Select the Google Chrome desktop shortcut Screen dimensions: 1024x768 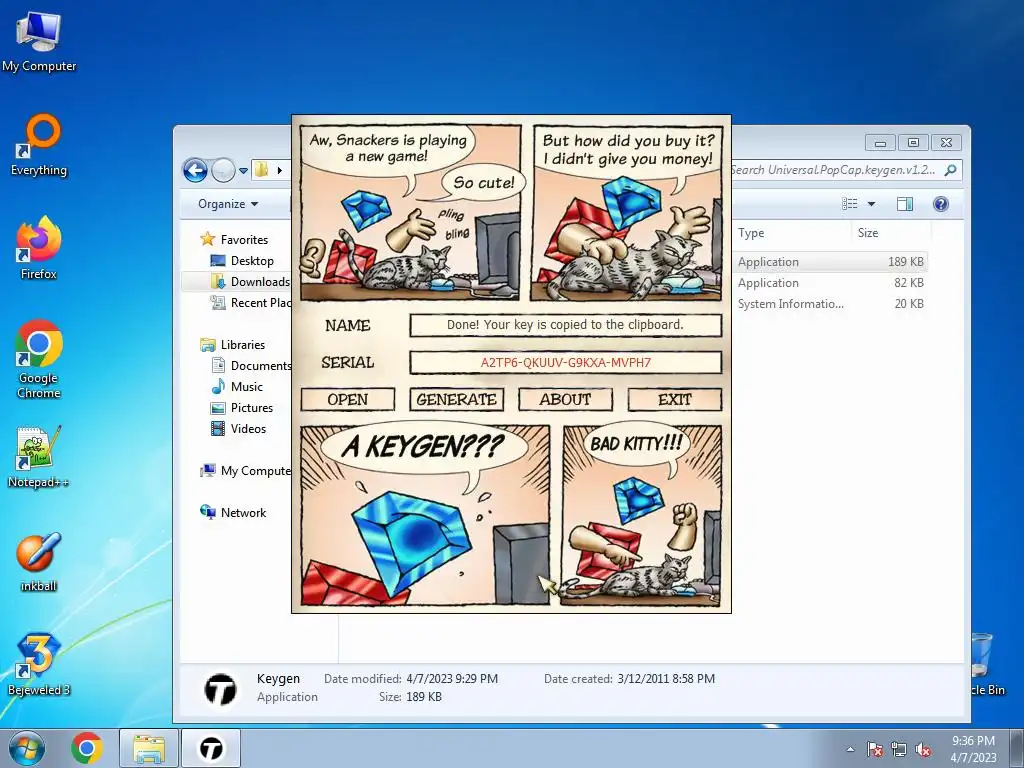click(x=39, y=359)
